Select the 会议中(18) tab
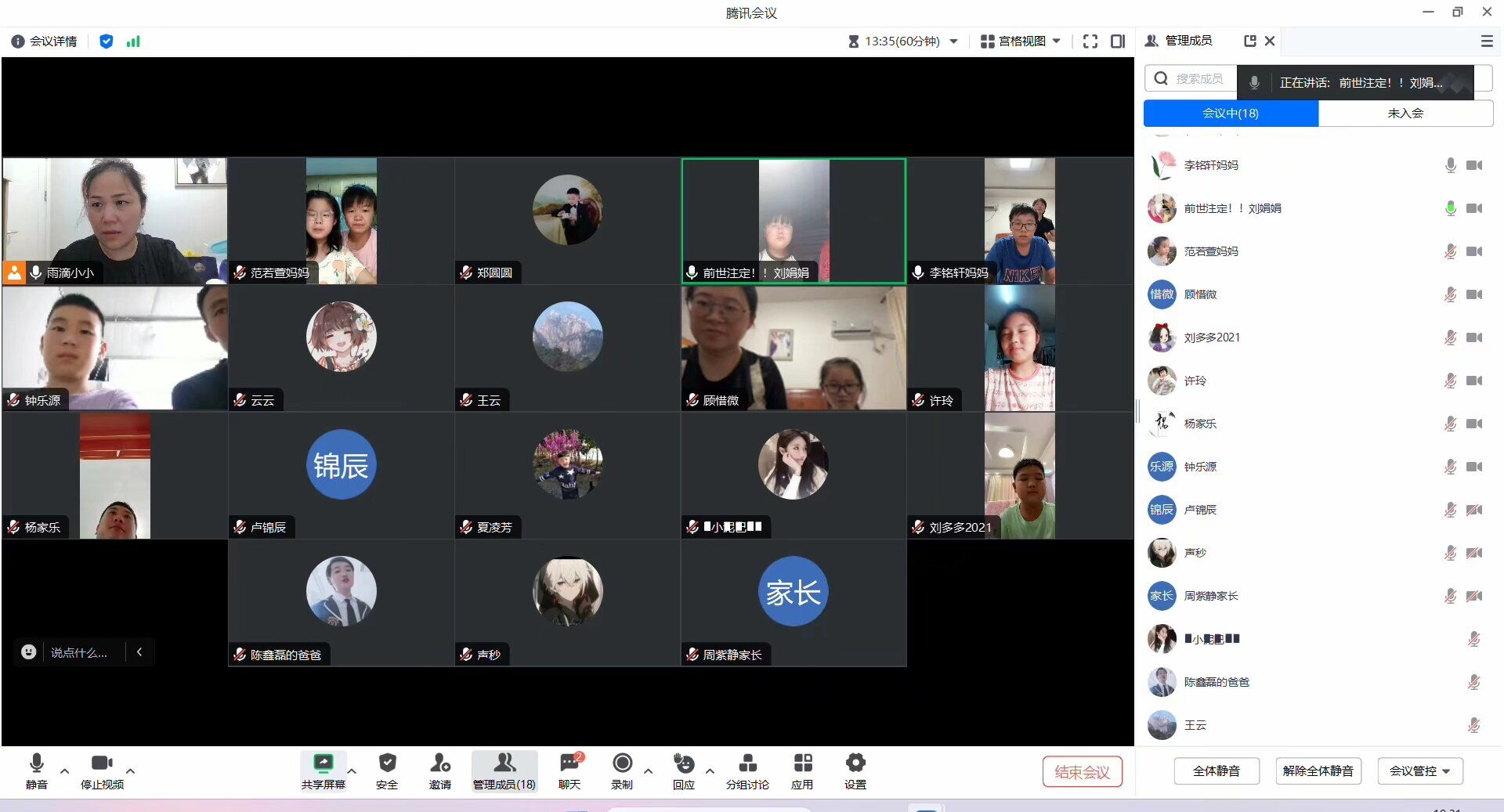The image size is (1504, 812). pyautogui.click(x=1231, y=114)
